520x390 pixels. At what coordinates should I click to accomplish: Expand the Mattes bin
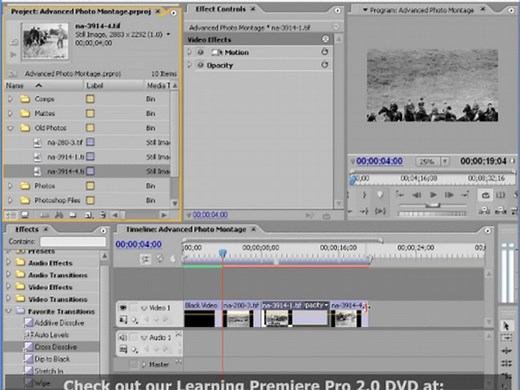10,113
